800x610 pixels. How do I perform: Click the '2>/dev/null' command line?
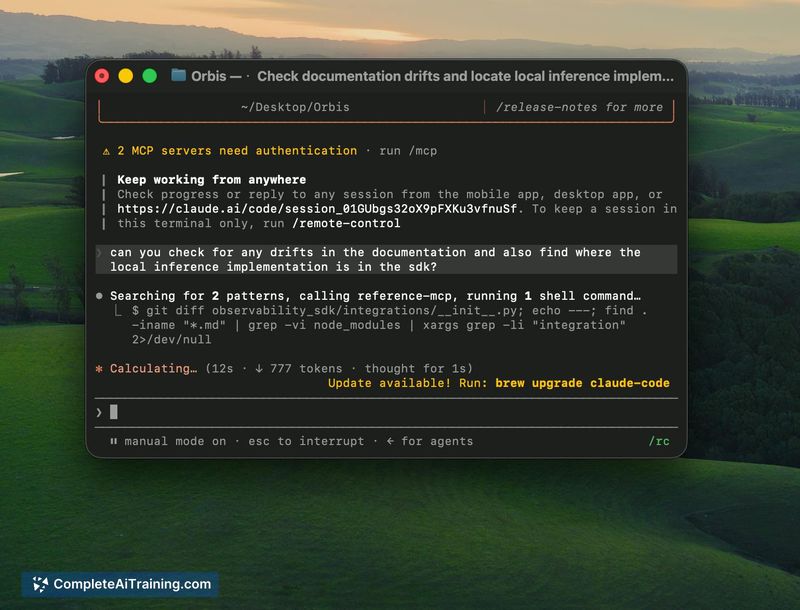tap(171, 340)
